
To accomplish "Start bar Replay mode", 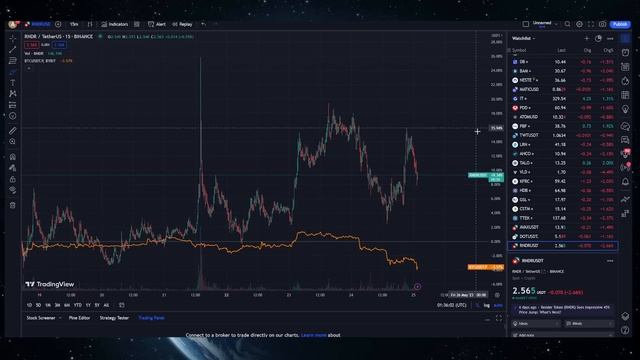I will pyautogui.click(x=182, y=24).
